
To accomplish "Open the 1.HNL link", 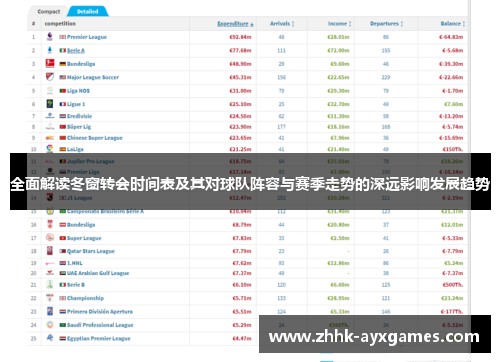I will 75,263.
